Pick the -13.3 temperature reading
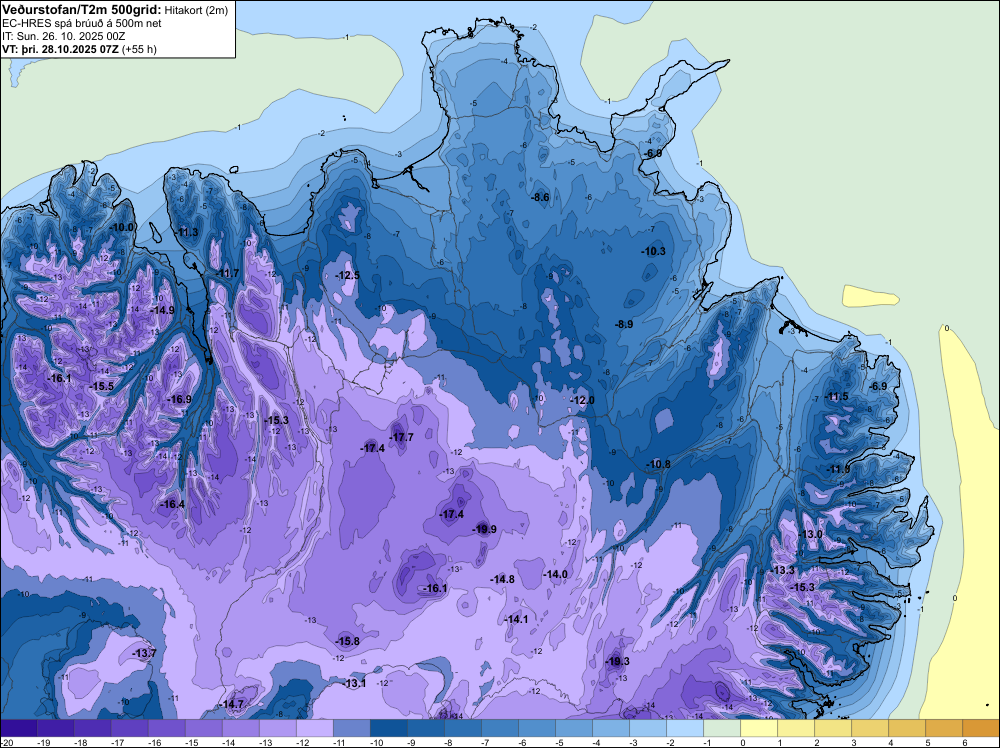 (783, 571)
